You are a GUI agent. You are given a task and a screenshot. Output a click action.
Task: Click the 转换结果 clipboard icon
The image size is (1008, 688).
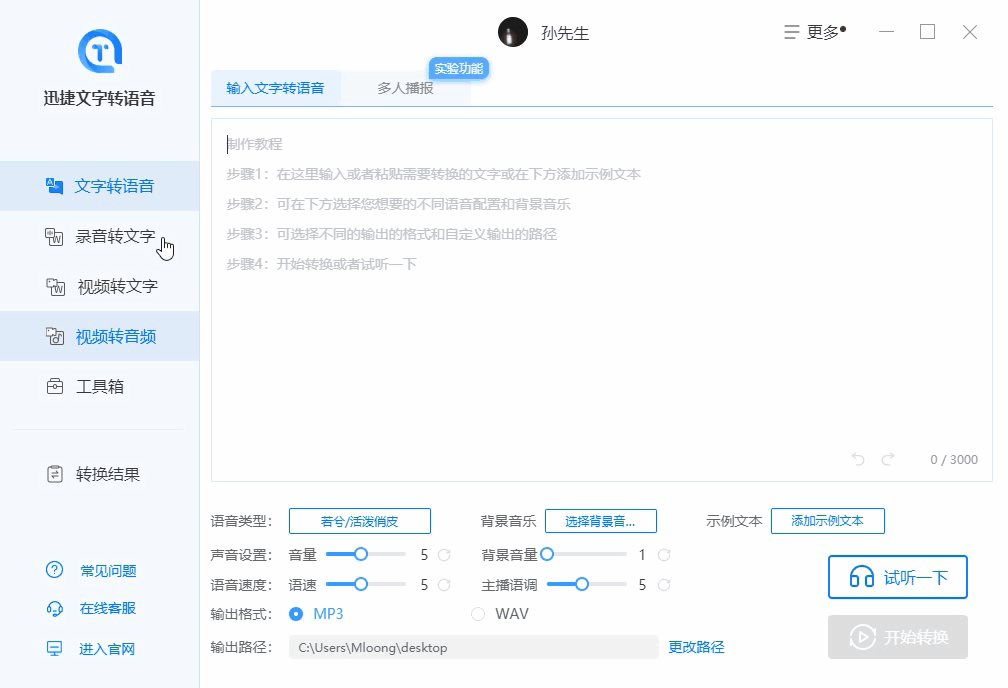pyautogui.click(x=55, y=475)
